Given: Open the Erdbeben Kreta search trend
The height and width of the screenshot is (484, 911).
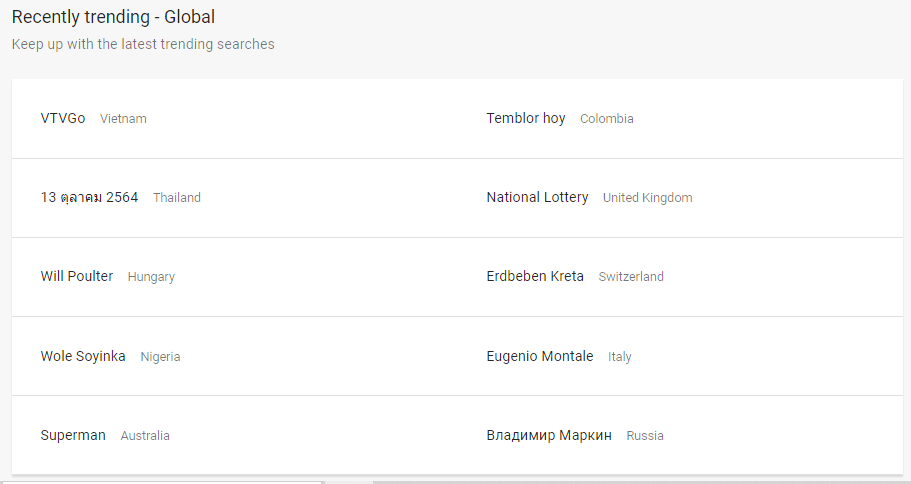Looking at the screenshot, I should [535, 277].
